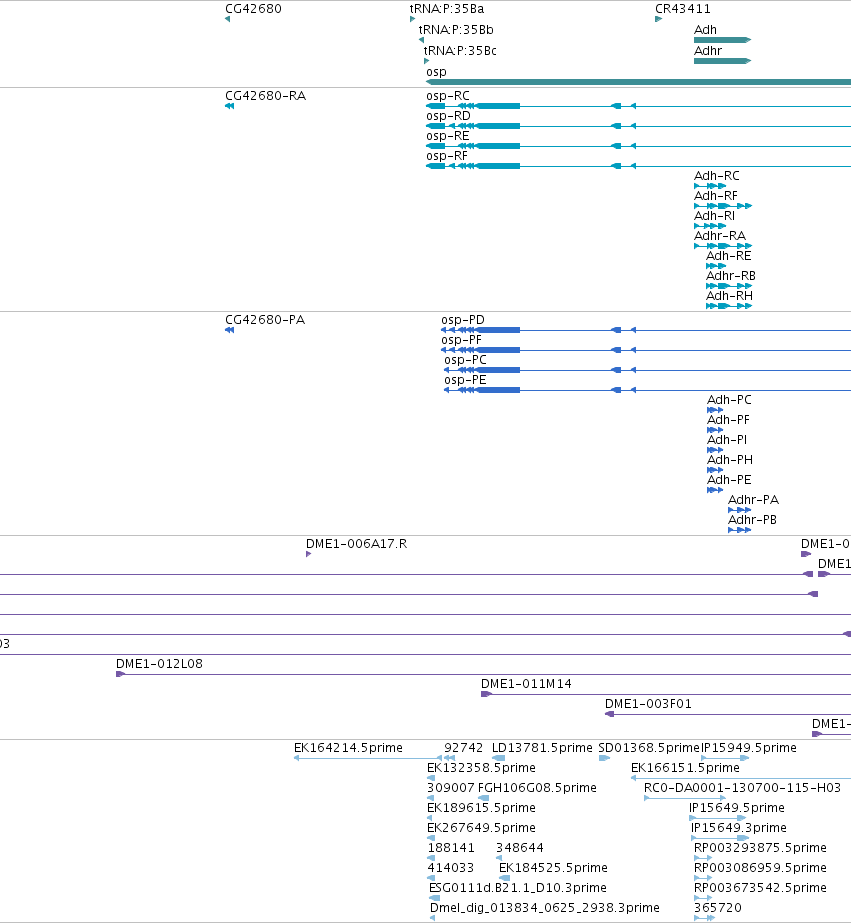Click the RP003673542.5prime EST feature

[x=703, y=898]
